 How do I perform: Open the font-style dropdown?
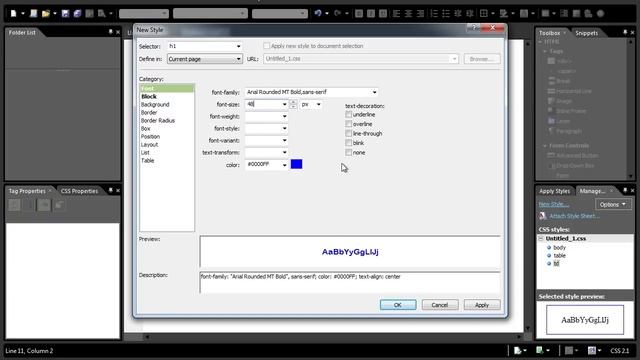(x=284, y=129)
